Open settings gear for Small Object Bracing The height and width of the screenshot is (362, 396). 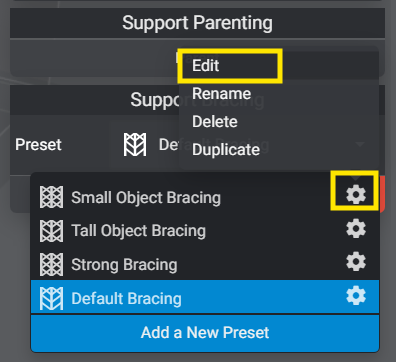(356, 194)
